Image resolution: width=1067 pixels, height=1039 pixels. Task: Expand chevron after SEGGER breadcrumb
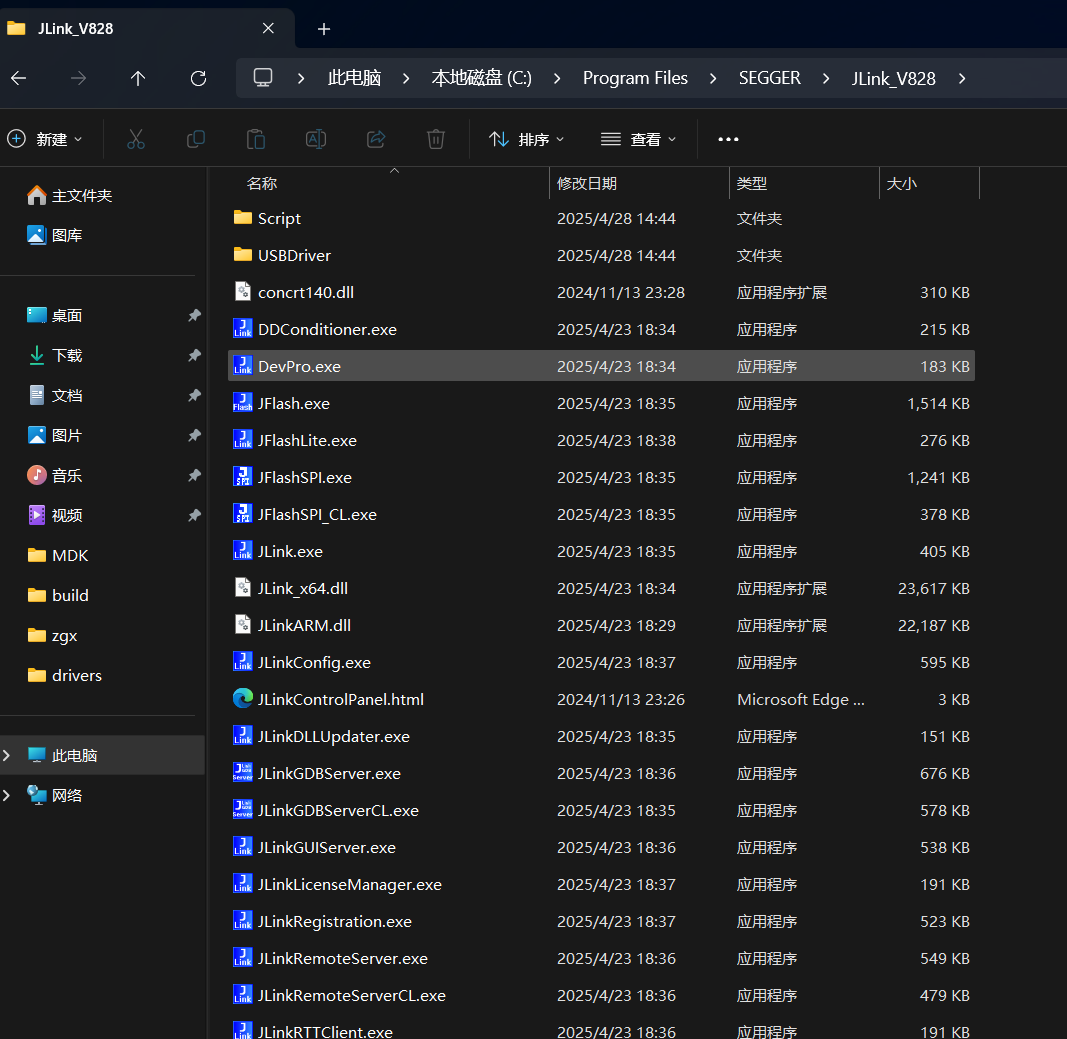[x=826, y=78]
